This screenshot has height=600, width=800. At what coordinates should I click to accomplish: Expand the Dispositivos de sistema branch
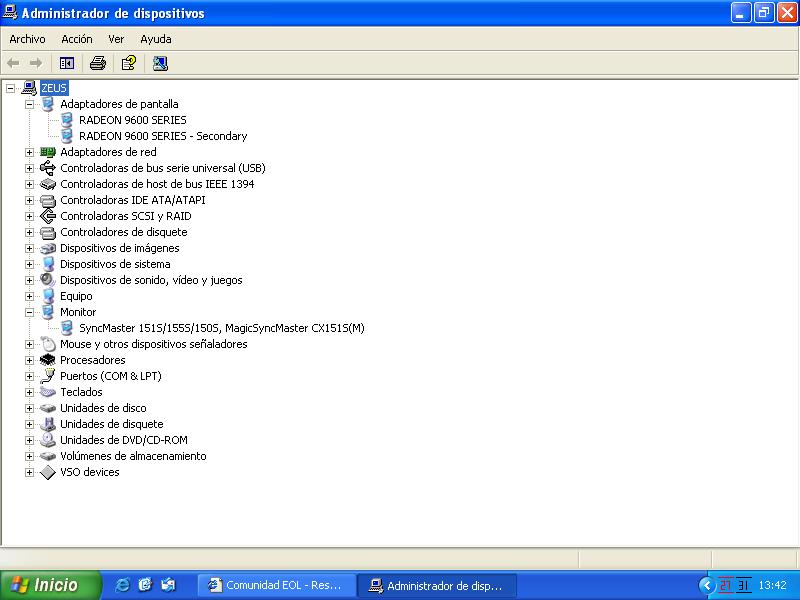pyautogui.click(x=30, y=264)
